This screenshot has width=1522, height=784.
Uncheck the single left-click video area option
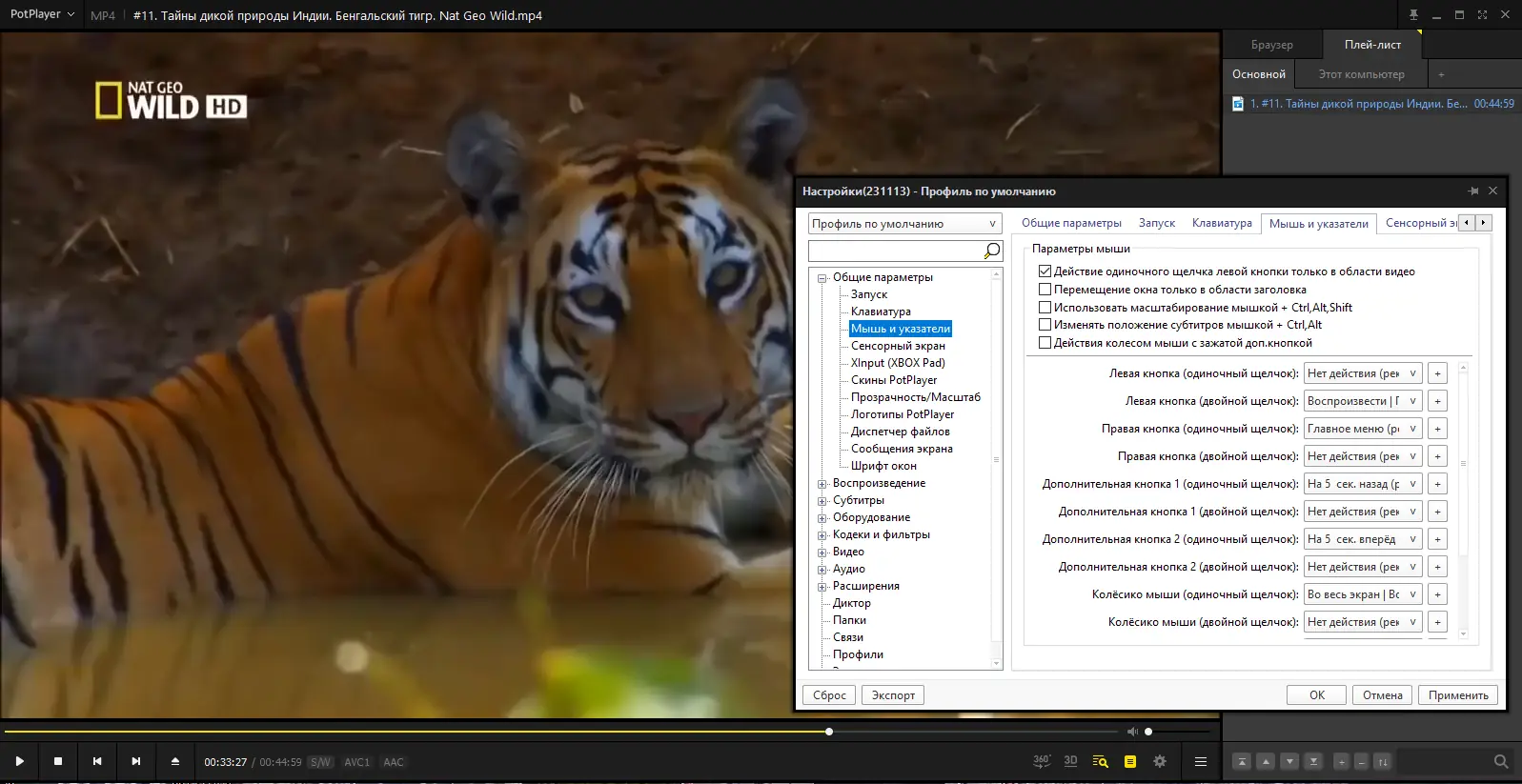1045,271
